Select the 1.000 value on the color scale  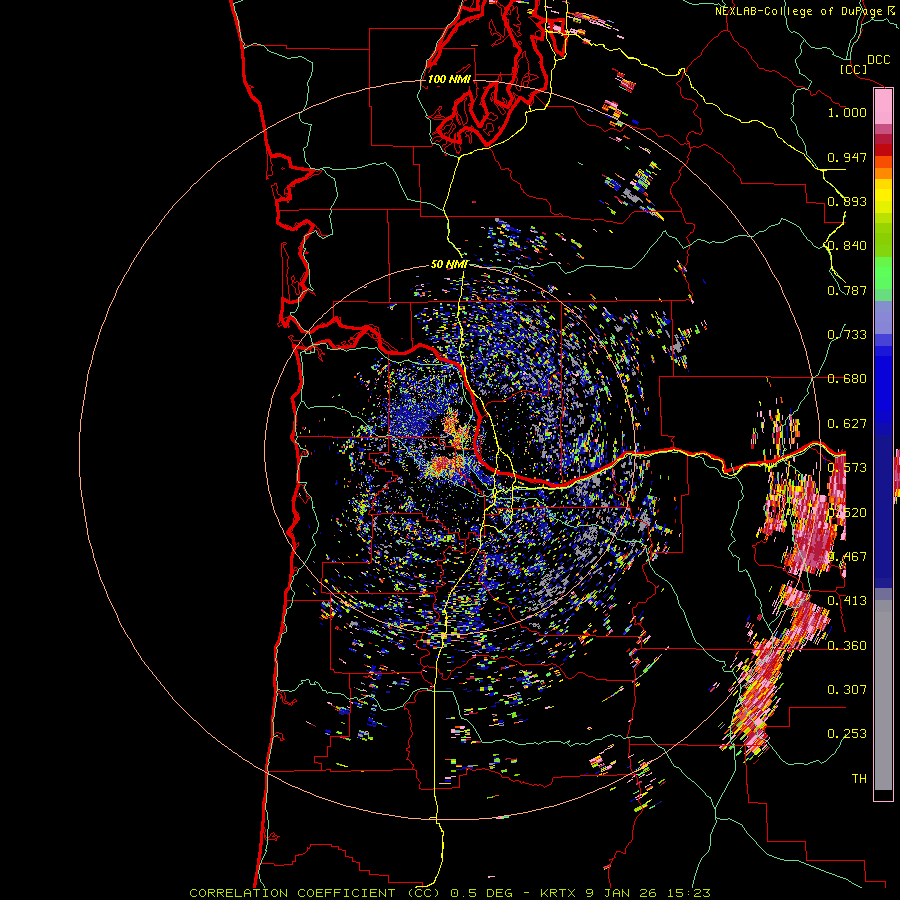(x=847, y=112)
